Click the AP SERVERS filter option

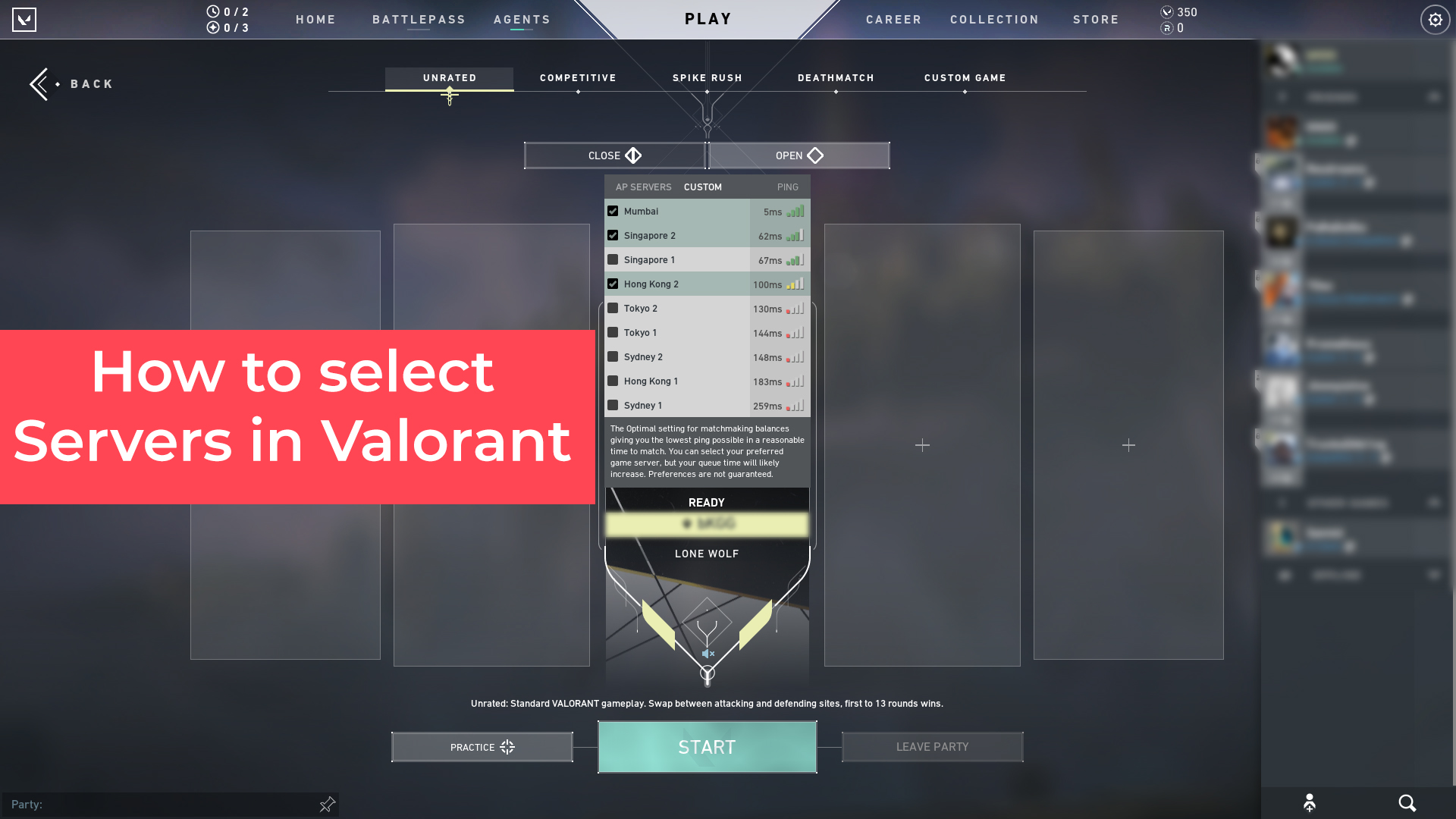pos(642,187)
